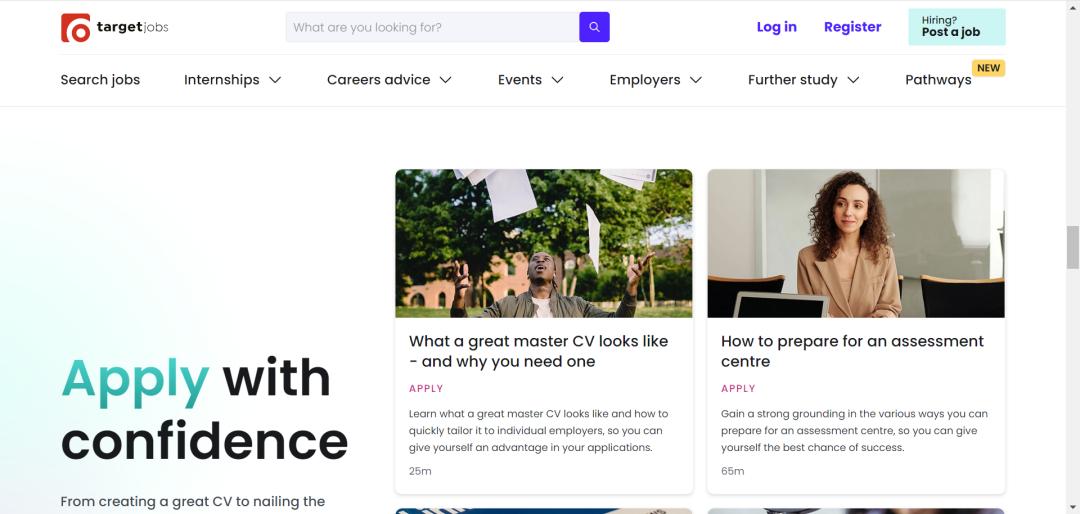Screen dimensions: 1080x514
Task: Click the 'Apply with confidence' heading
Action: point(205,409)
